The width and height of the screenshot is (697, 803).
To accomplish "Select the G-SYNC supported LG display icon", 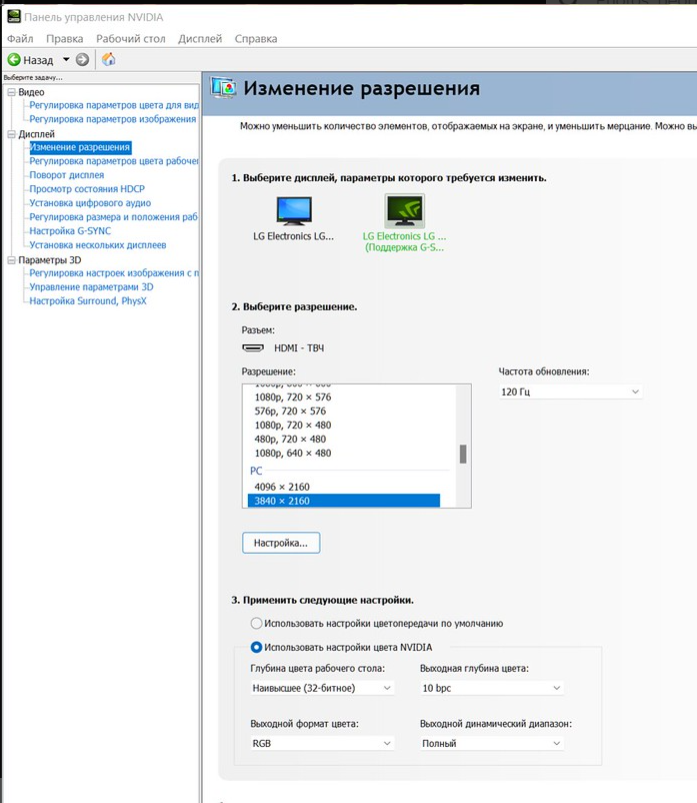I will coord(404,211).
